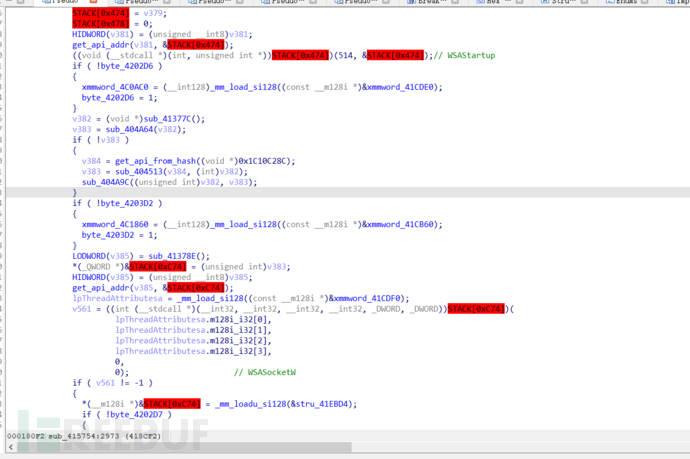The height and width of the screenshot is (459, 690).
Task: Click the WSASocketW comment
Action: pyautogui.click(x=264, y=371)
